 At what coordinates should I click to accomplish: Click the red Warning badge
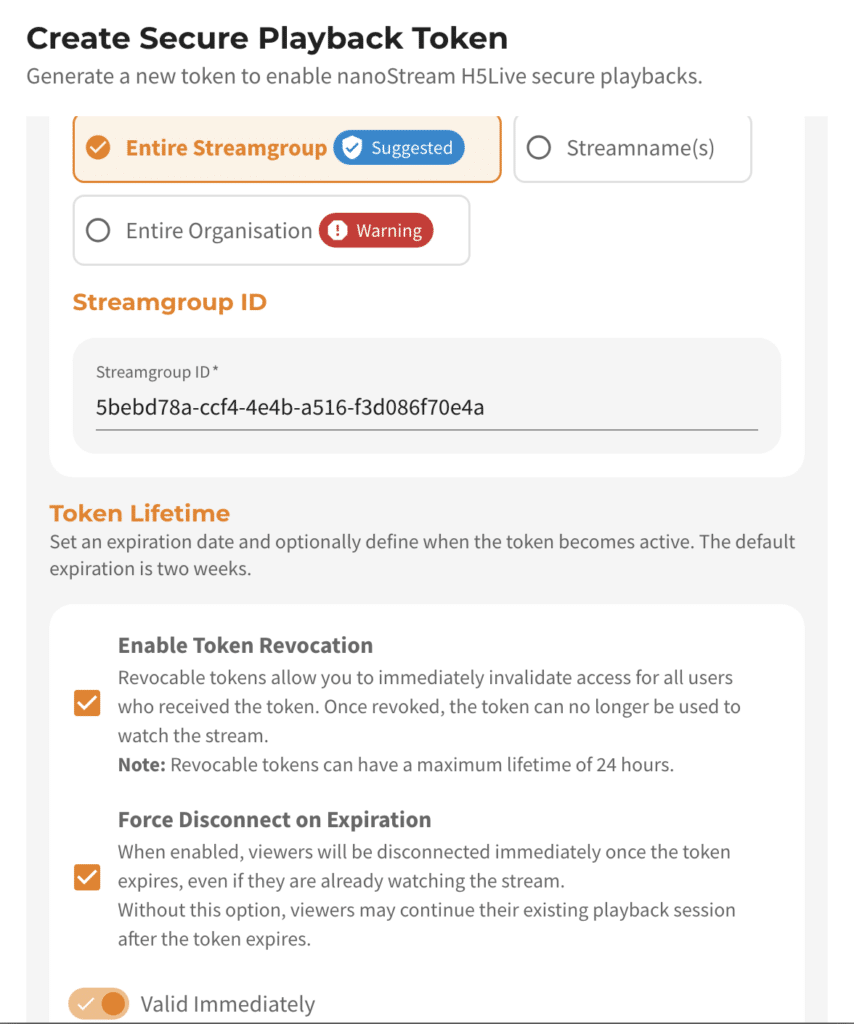point(376,230)
